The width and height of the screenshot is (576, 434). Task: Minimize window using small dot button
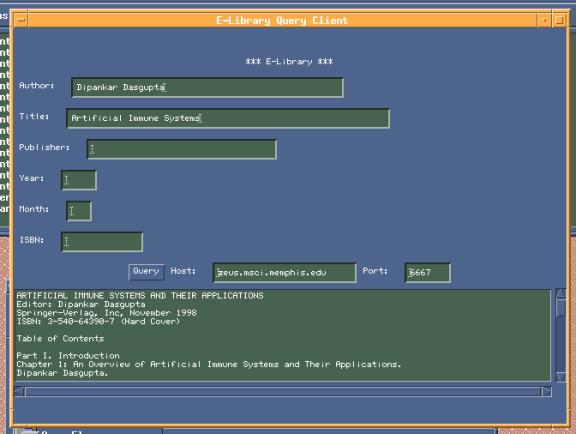(x=545, y=20)
